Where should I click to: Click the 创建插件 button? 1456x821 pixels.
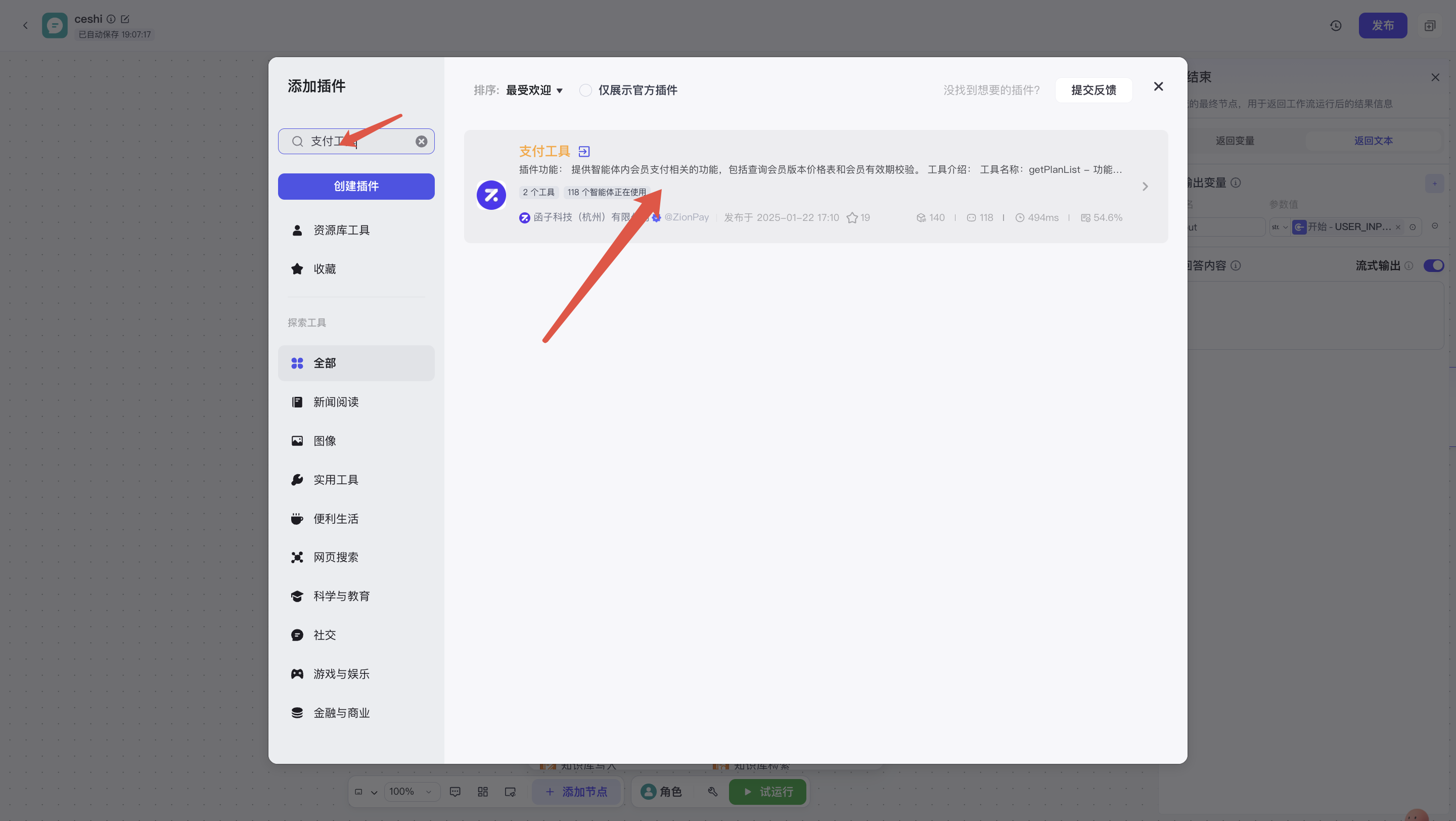click(356, 187)
